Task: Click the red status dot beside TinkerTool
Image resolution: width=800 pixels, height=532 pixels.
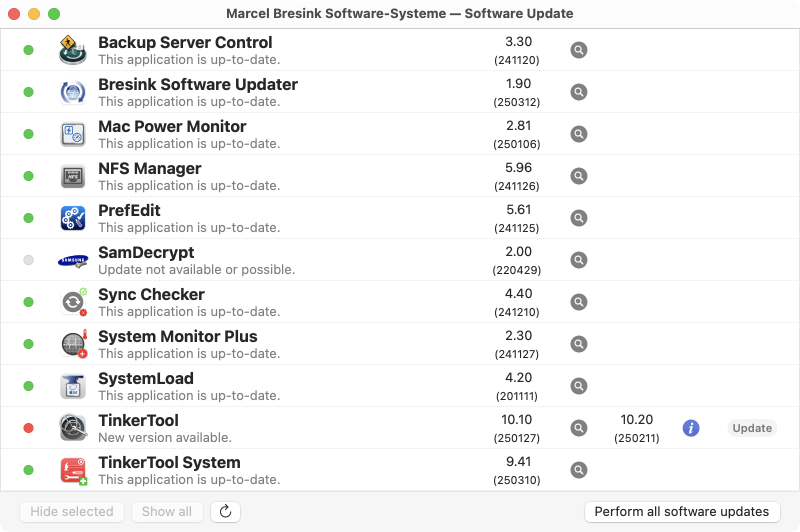Action: [x=29, y=428]
